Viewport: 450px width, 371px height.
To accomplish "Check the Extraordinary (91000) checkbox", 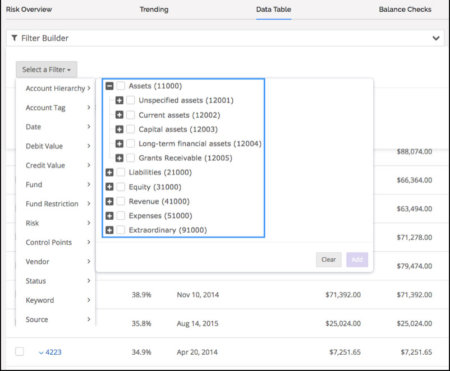I will (121, 230).
